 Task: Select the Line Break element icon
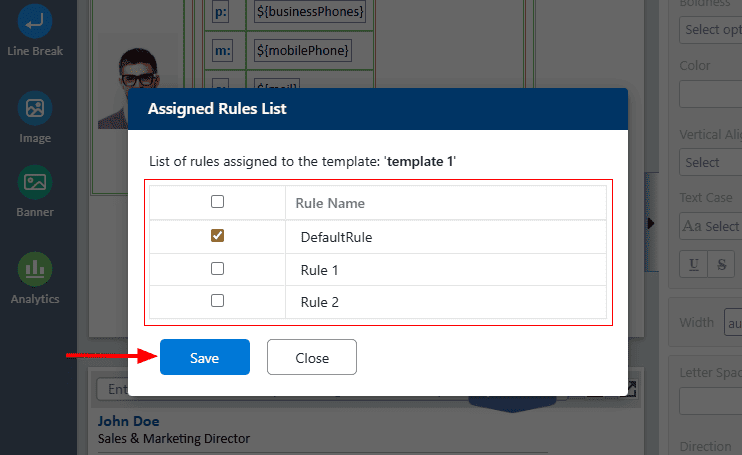coord(36,21)
